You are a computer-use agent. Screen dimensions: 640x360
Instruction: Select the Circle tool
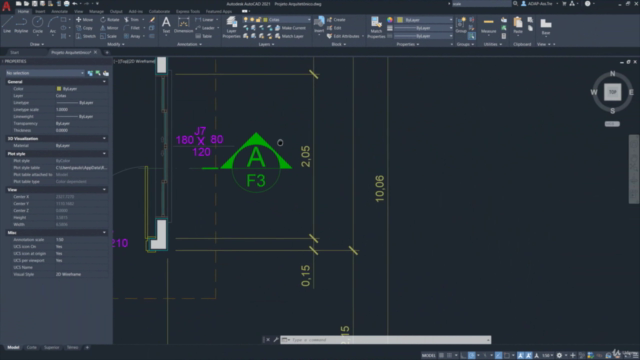pyautogui.click(x=38, y=25)
